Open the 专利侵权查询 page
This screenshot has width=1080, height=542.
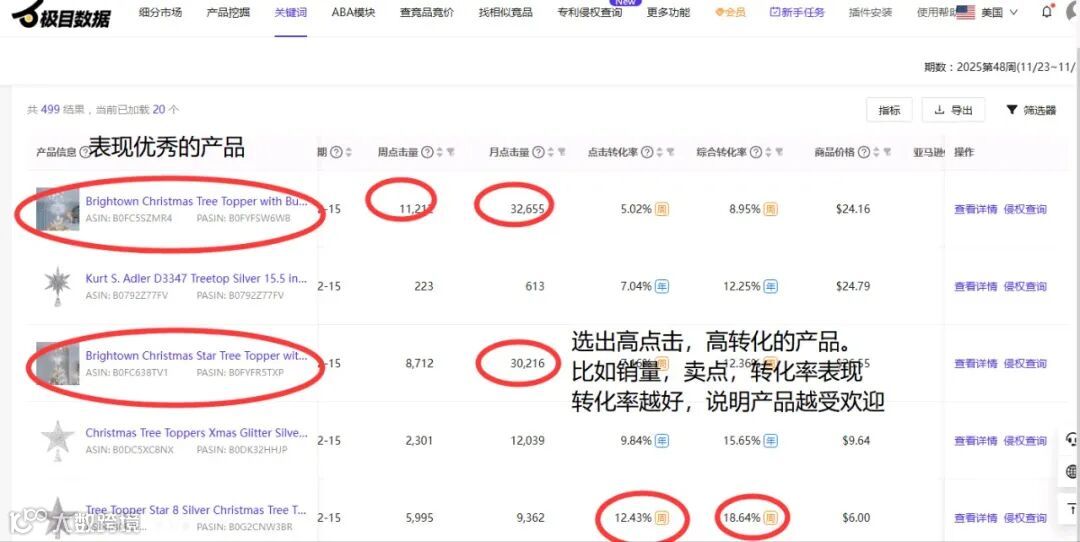590,12
